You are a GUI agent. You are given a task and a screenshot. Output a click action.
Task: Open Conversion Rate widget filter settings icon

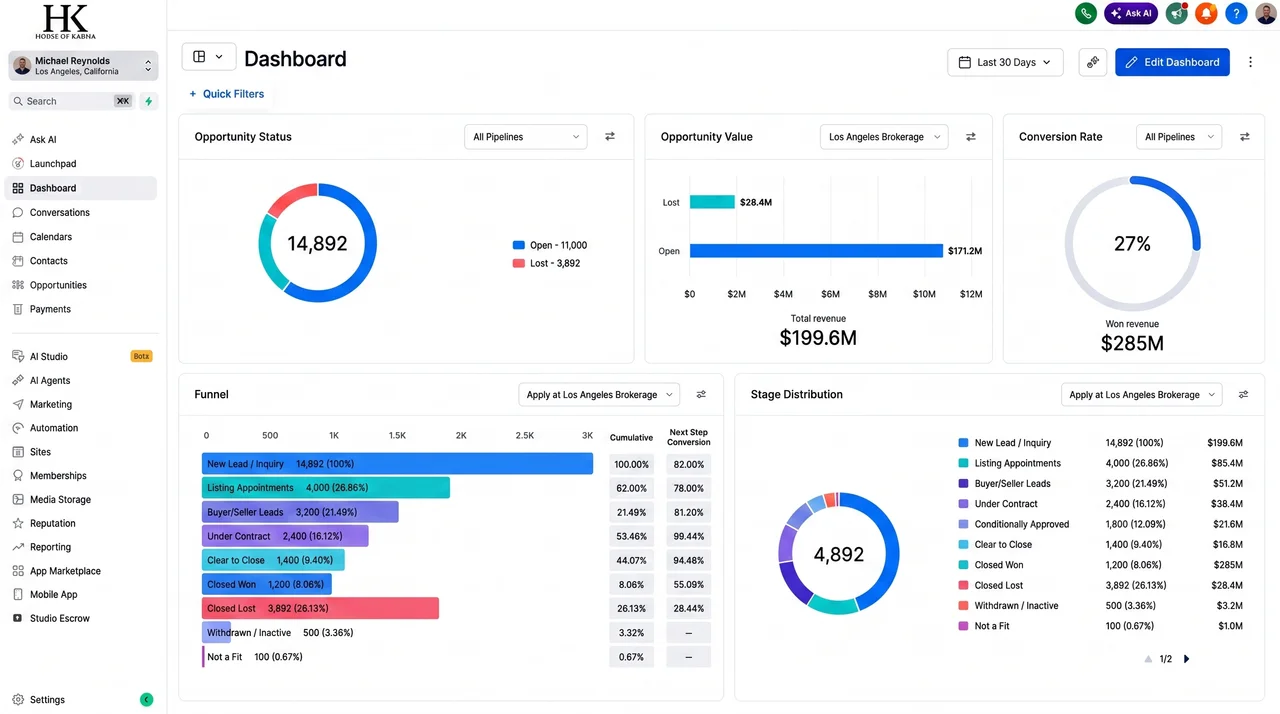(x=1245, y=137)
